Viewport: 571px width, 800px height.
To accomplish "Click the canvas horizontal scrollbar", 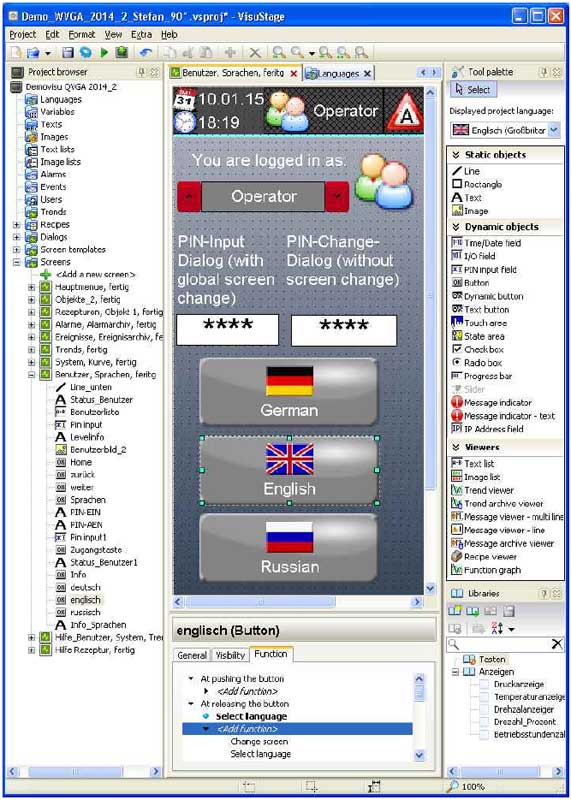I will 298,602.
